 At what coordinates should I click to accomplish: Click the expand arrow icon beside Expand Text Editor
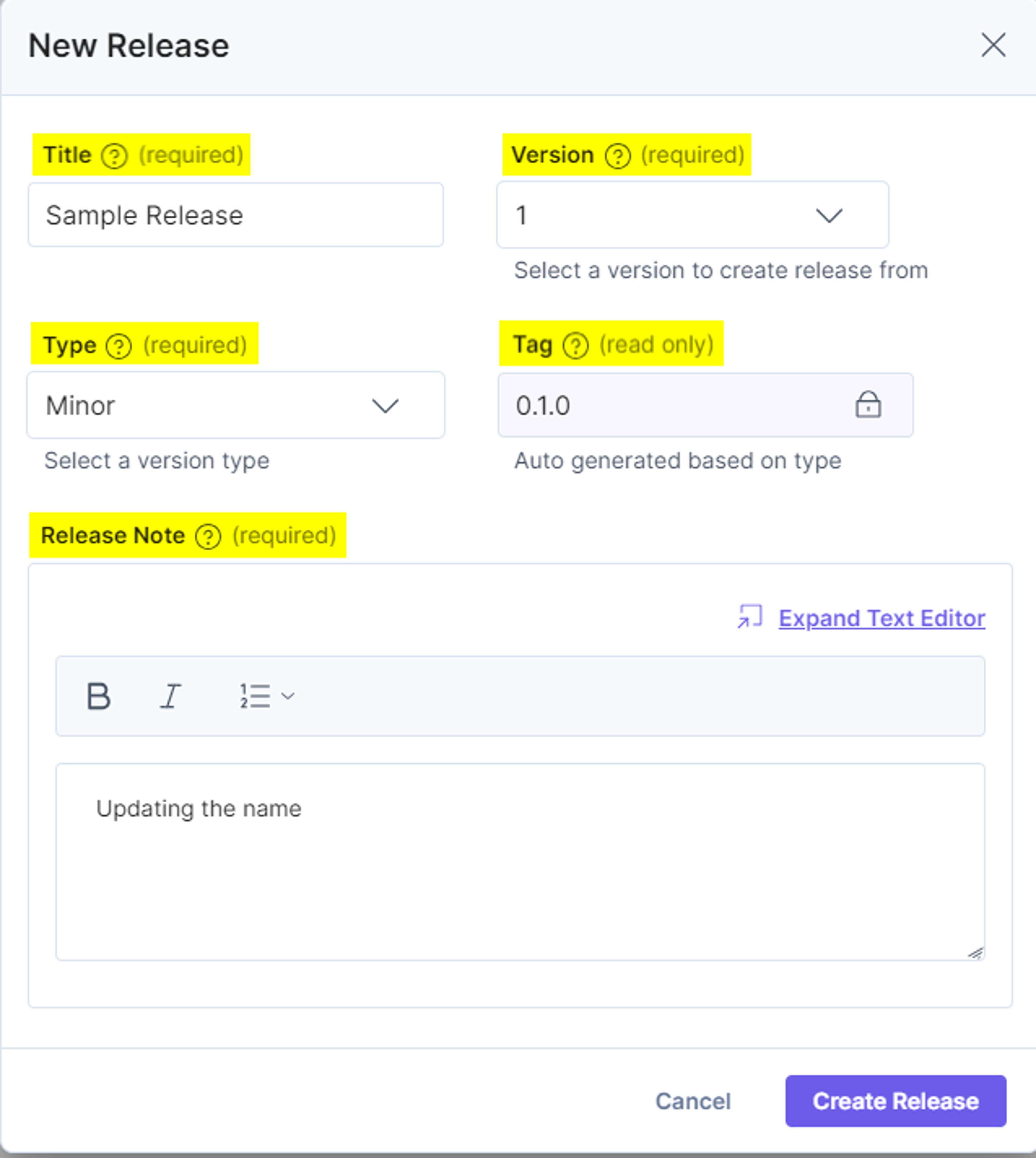750,617
